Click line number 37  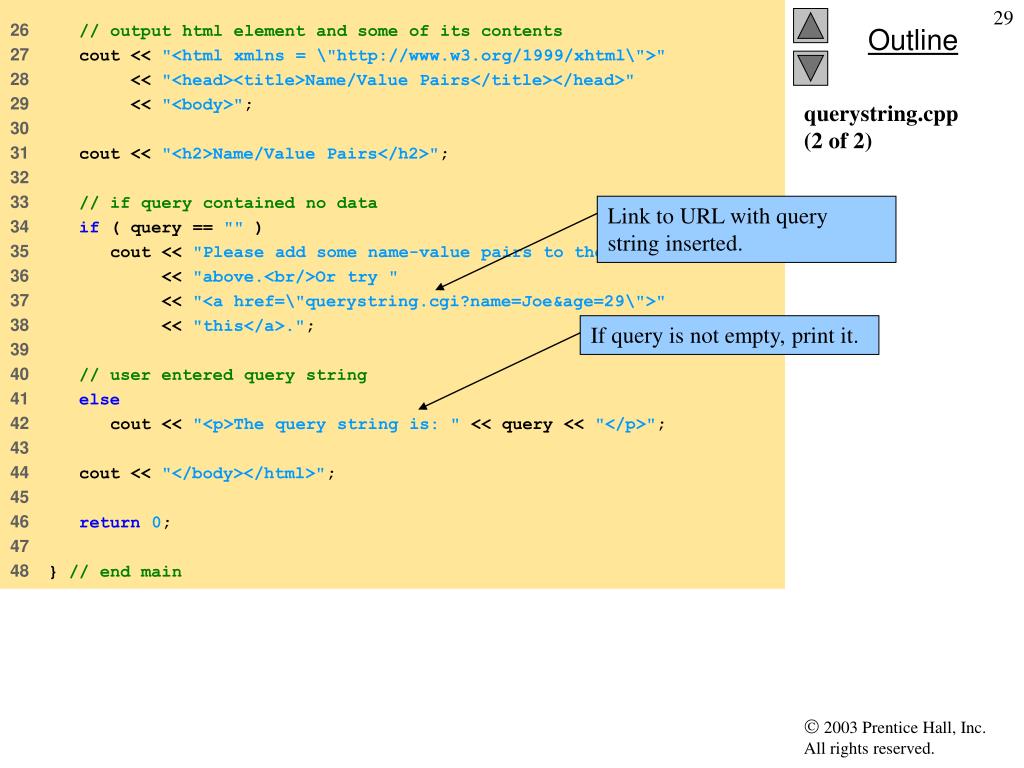[20, 300]
